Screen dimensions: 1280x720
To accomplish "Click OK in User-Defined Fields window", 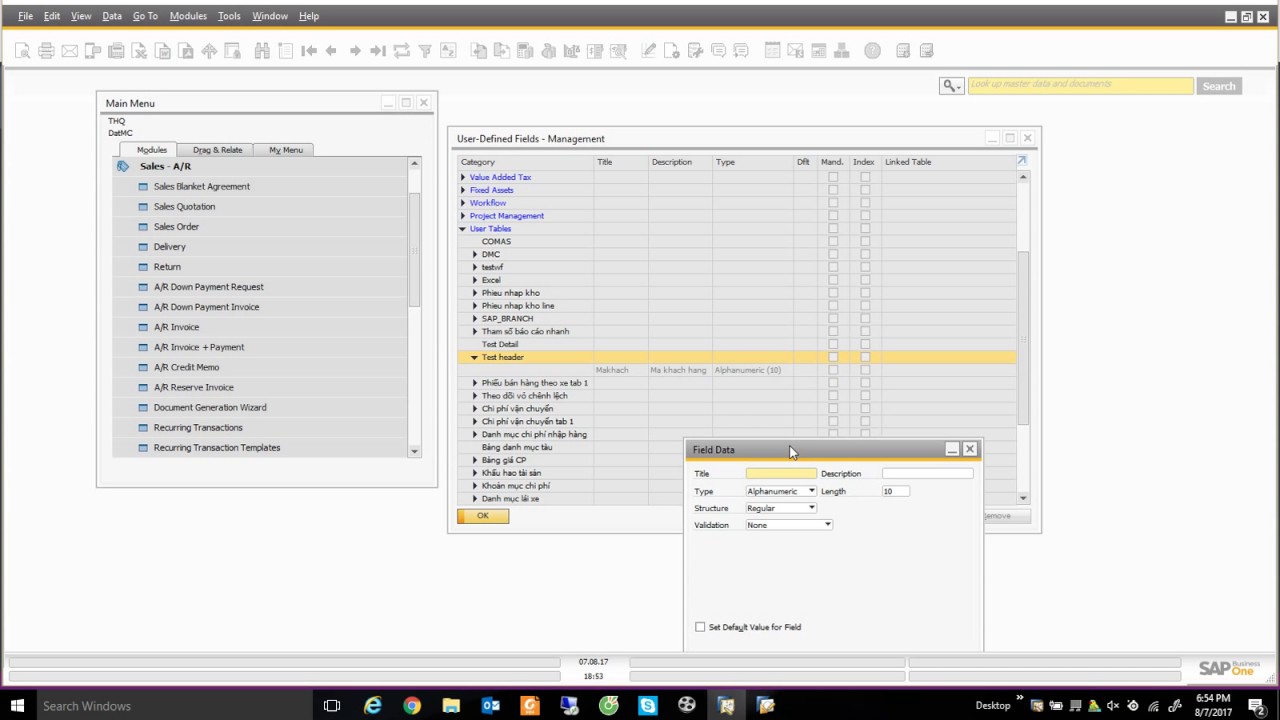I will (483, 516).
